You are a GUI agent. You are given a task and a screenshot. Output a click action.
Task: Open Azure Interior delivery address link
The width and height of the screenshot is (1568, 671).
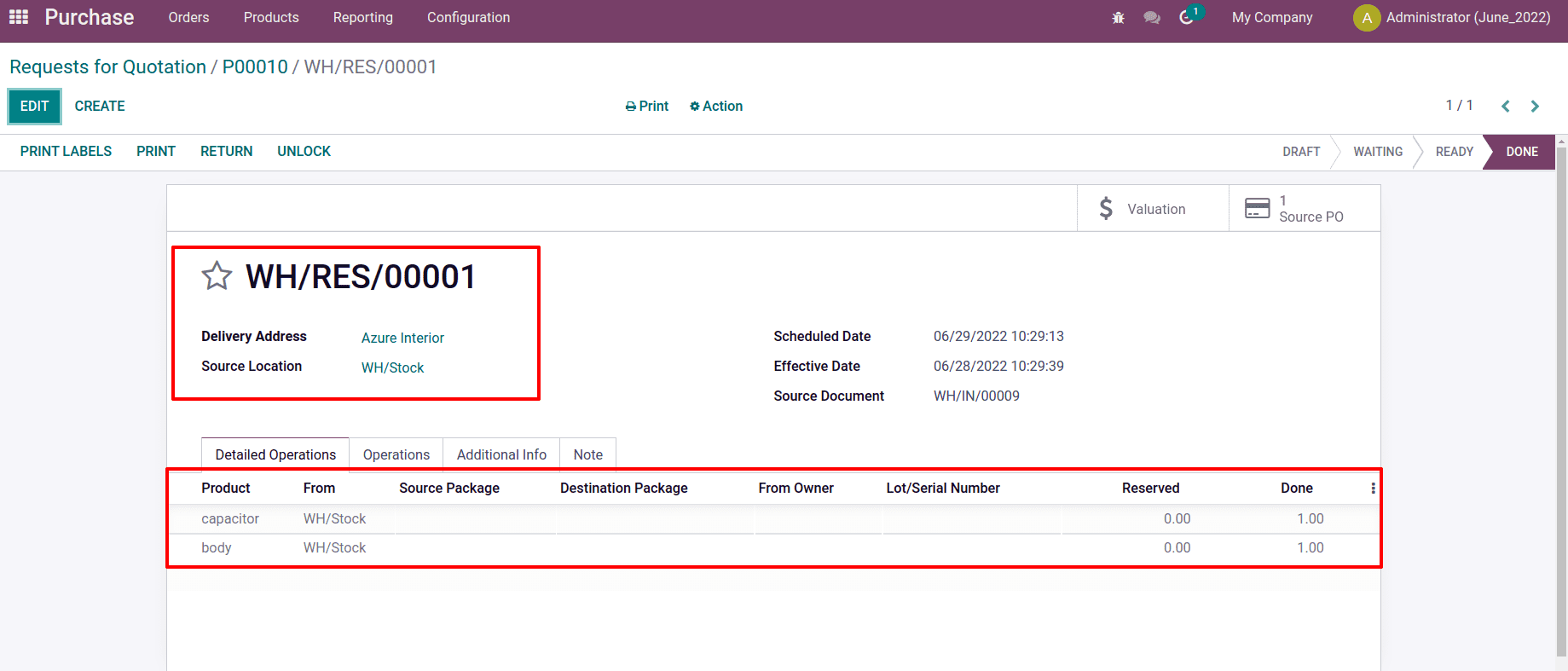coord(402,338)
